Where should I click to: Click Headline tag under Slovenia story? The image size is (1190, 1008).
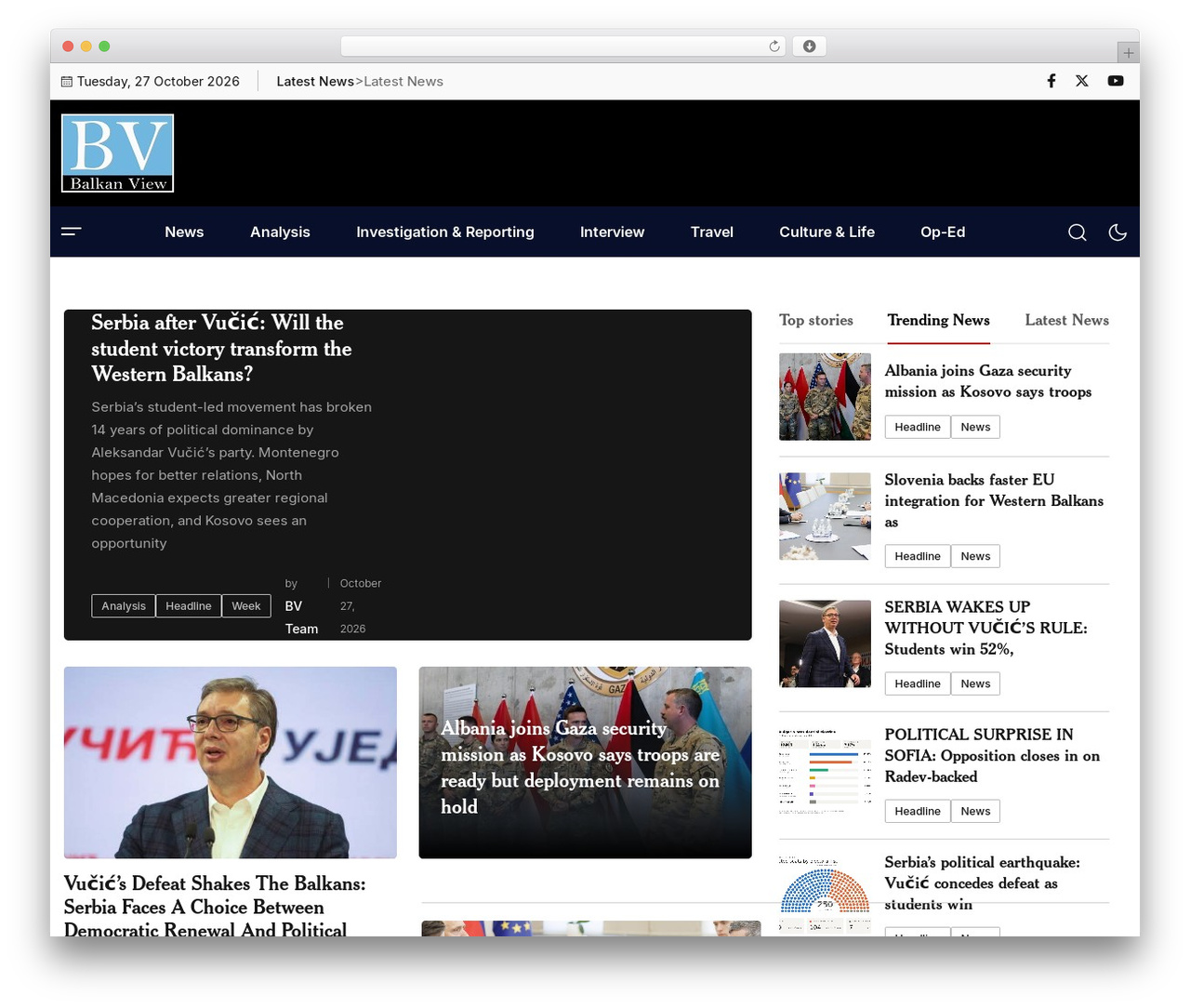[x=918, y=556]
